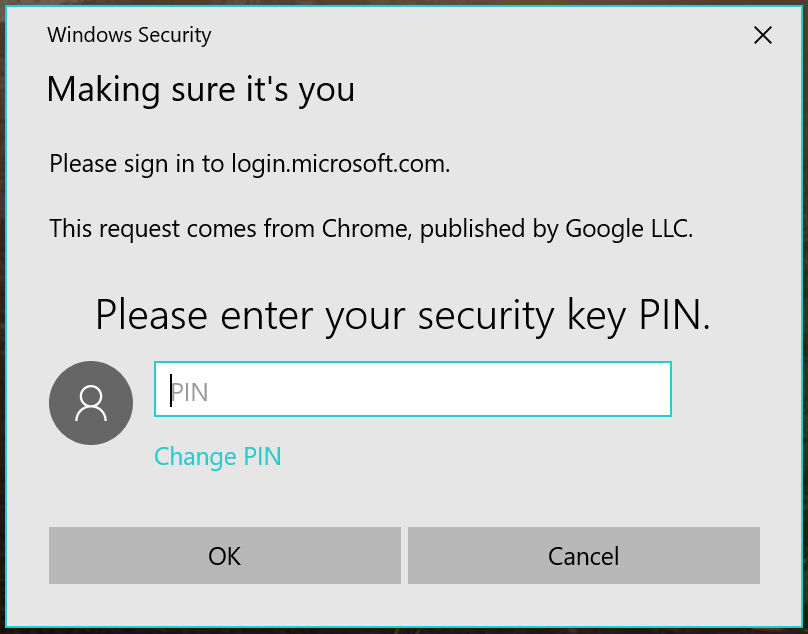Click the "Please sign in to" text

137,163
